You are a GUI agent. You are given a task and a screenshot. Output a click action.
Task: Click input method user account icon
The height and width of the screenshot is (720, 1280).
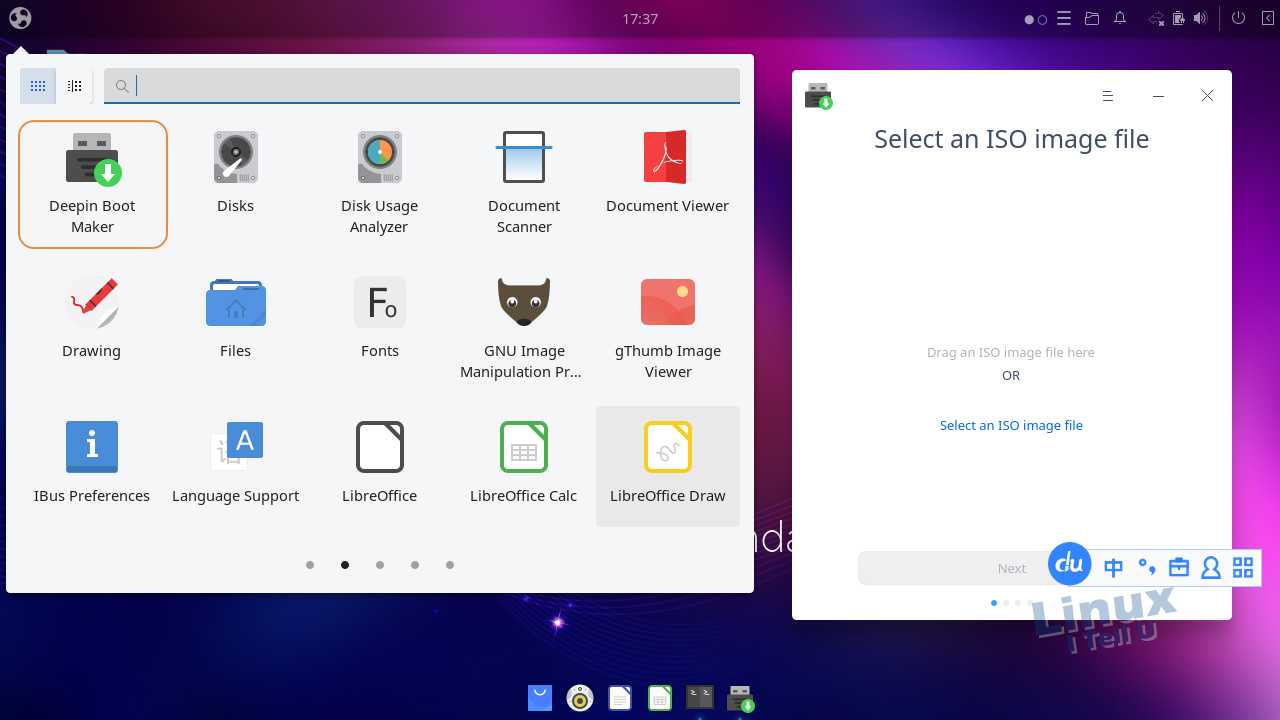[x=1211, y=568]
